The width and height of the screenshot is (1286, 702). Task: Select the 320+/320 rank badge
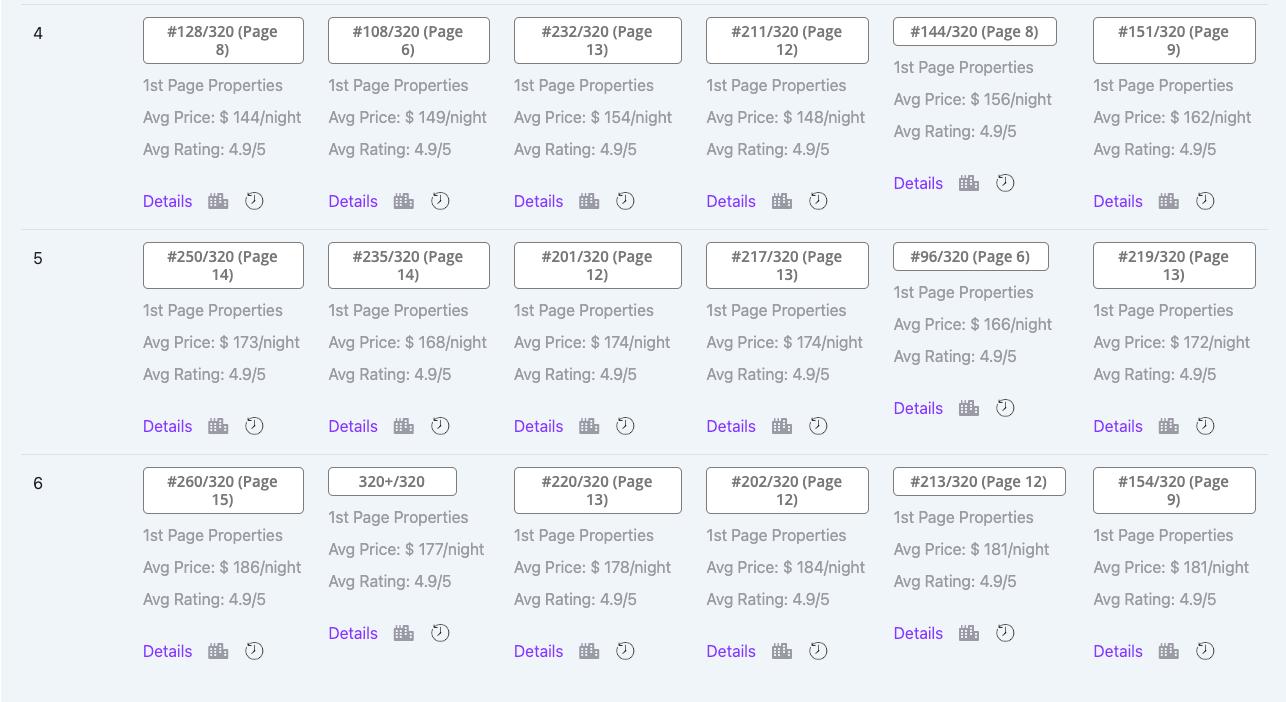click(x=392, y=482)
